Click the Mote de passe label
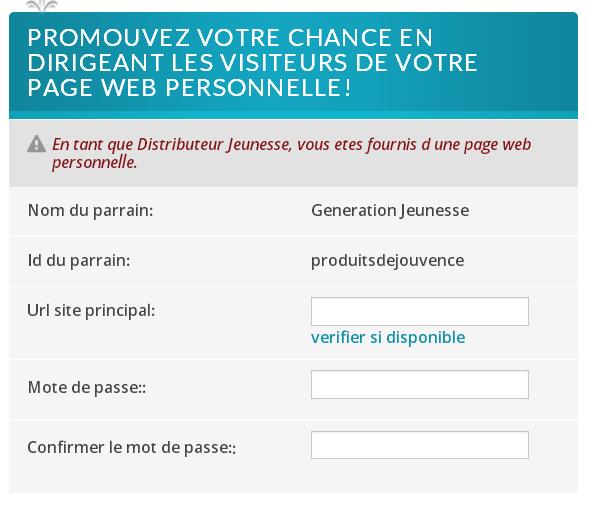589x506 pixels. (x=87, y=387)
